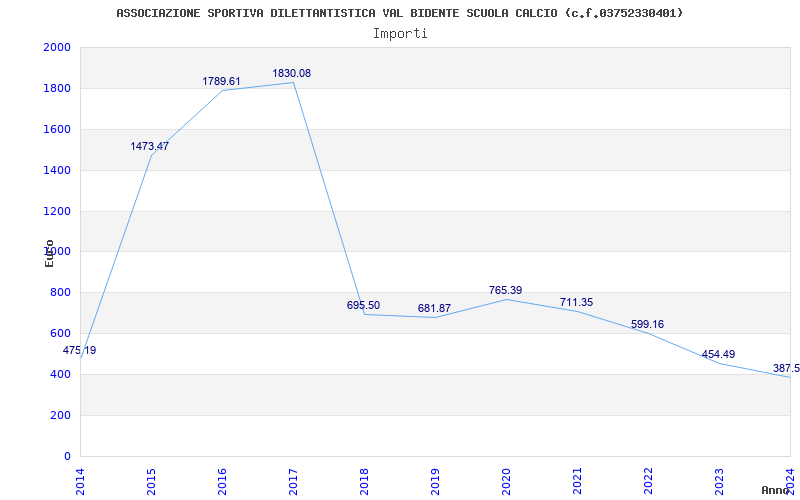Viewport: 800px width, 500px height.
Task: Click the 2023 x-axis label
Action: coord(719,481)
